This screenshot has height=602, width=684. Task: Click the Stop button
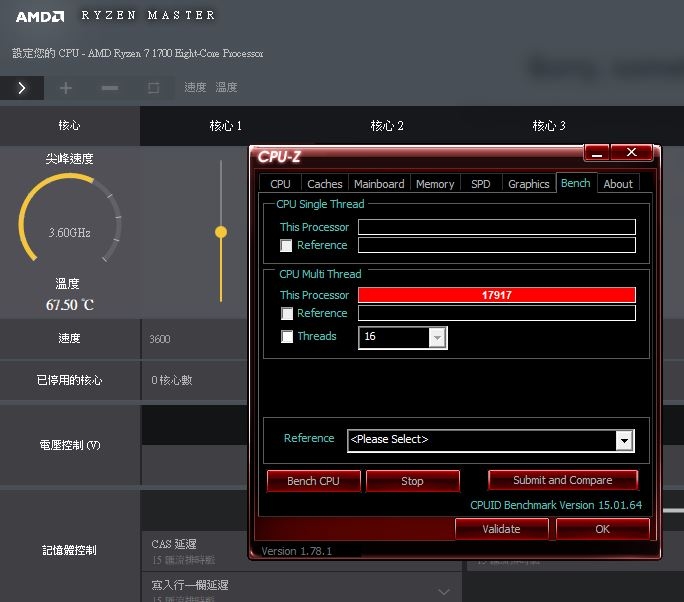click(412, 481)
